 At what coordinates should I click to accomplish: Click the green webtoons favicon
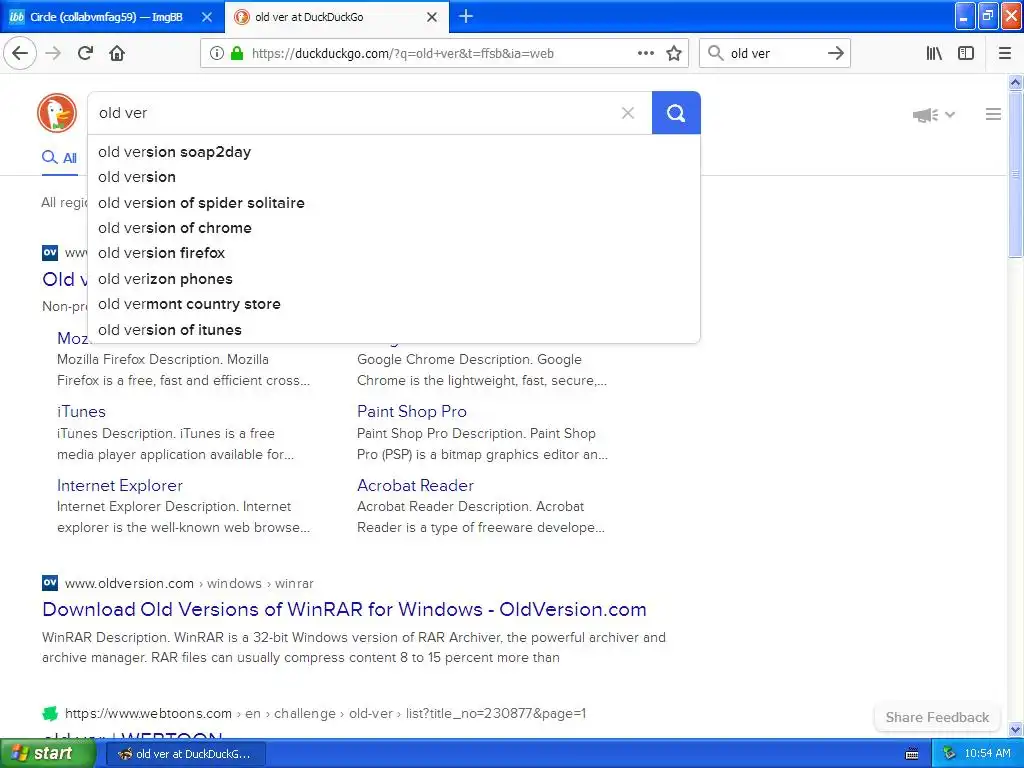[x=50, y=713]
